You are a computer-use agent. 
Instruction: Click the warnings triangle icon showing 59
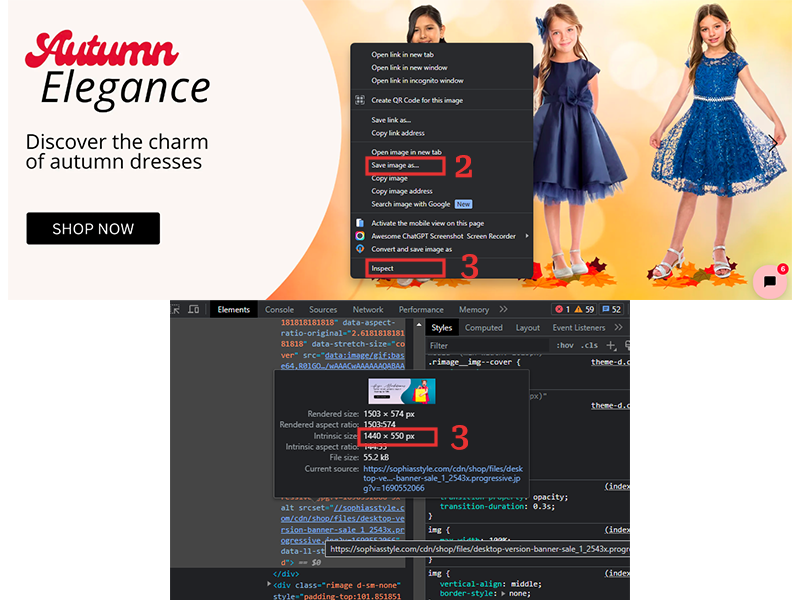[x=580, y=309]
